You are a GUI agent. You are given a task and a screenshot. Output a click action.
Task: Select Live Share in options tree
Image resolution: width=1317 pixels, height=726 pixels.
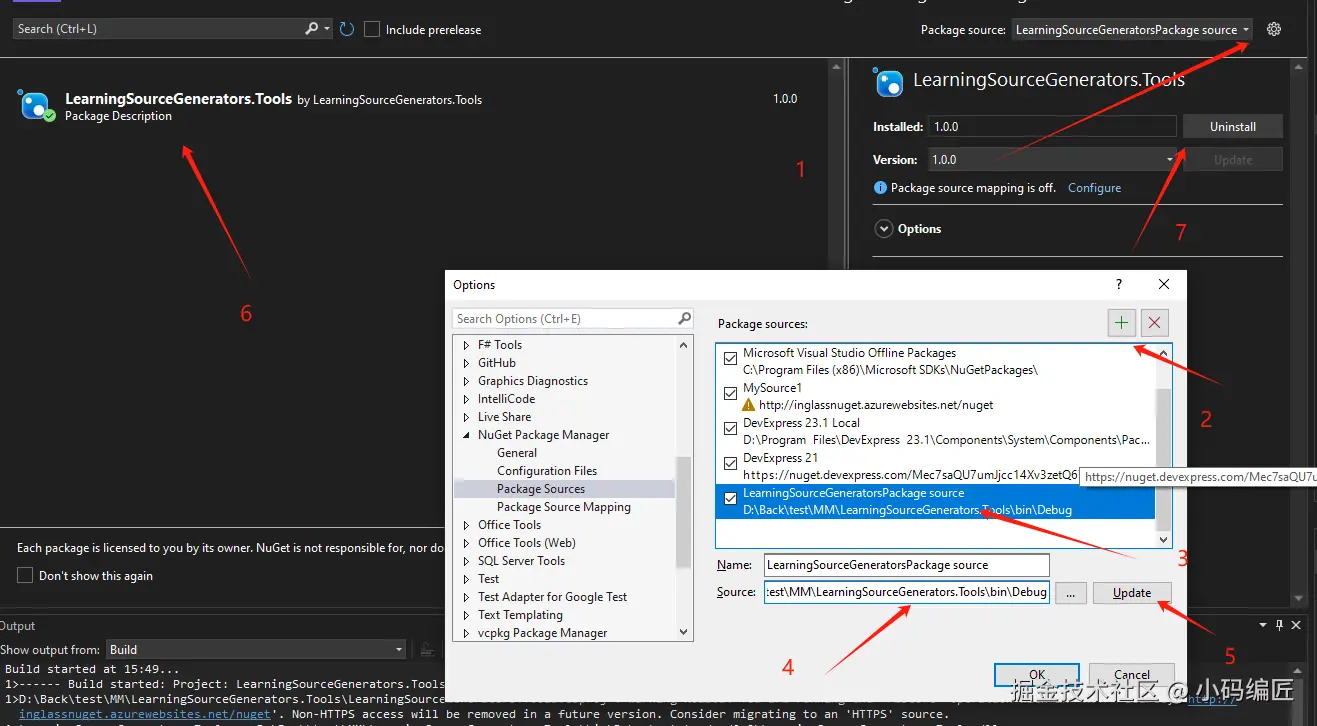click(504, 417)
